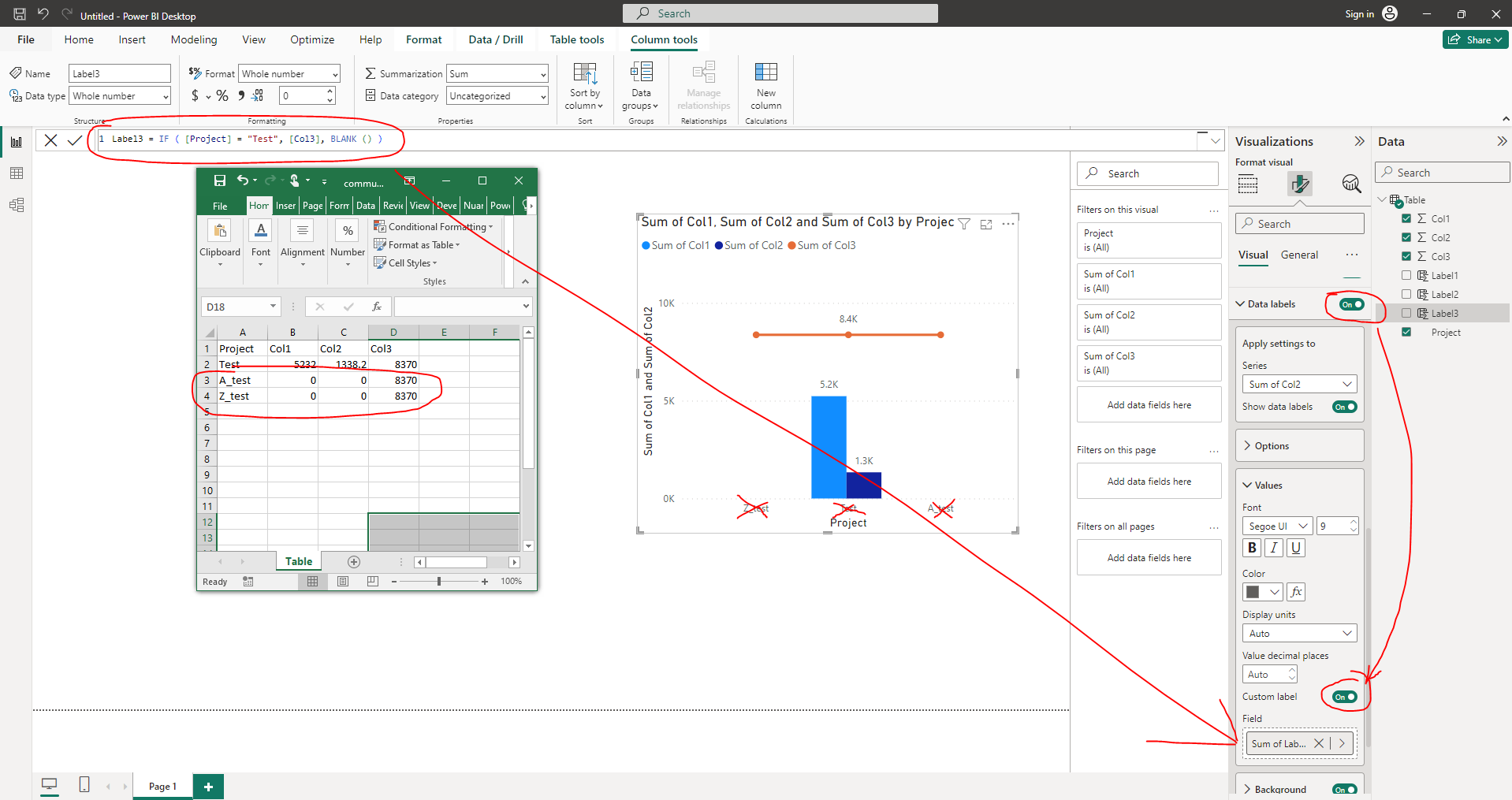Image resolution: width=1512 pixels, height=800 pixels.
Task: Open the Excel Data tab
Action: (x=366, y=206)
